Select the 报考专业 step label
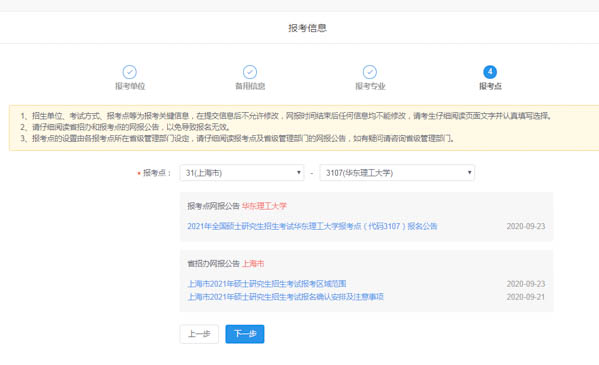599x365 pixels. coord(370,86)
